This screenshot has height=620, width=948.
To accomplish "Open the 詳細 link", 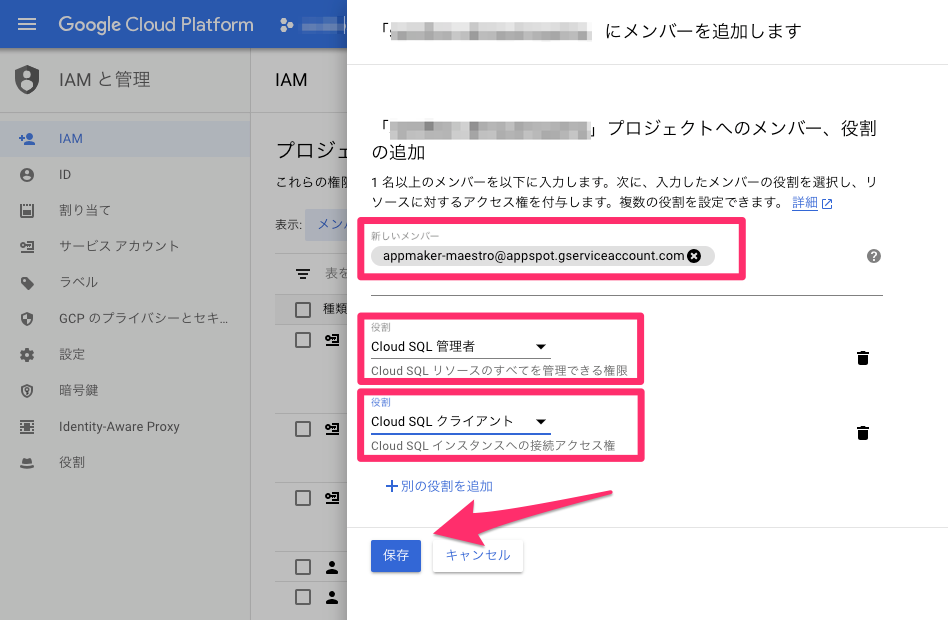I will [x=812, y=203].
